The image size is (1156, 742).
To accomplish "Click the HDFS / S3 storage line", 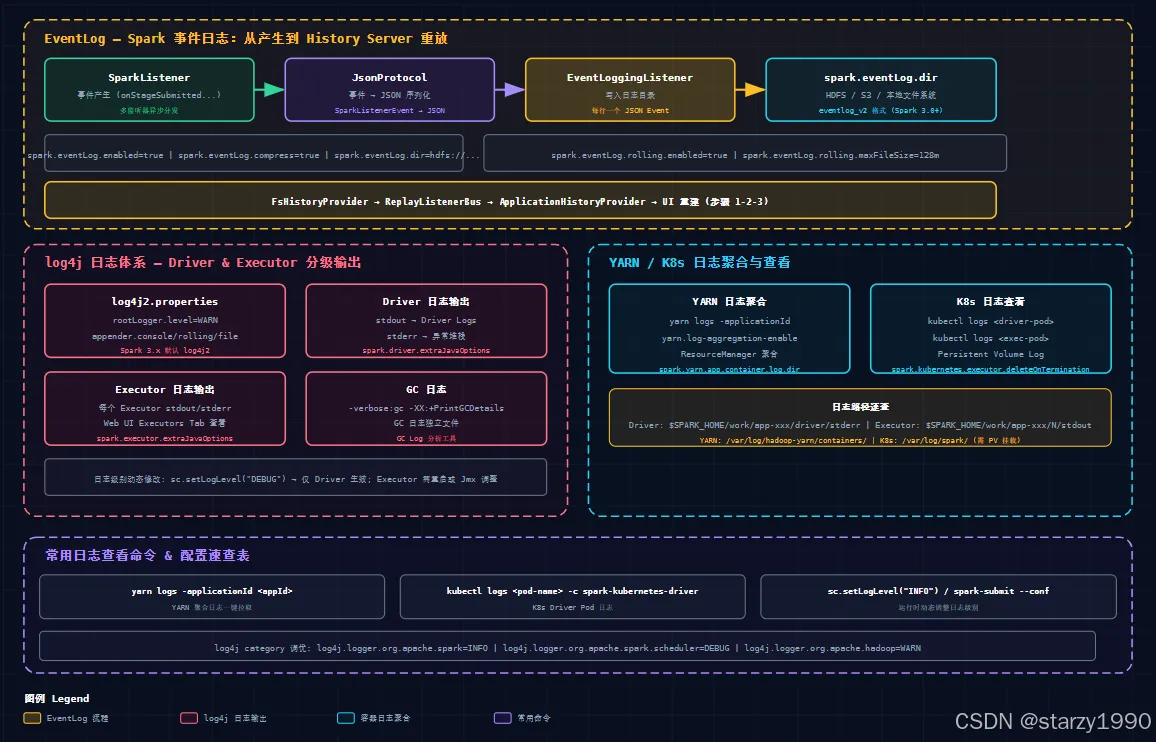I will (881, 95).
